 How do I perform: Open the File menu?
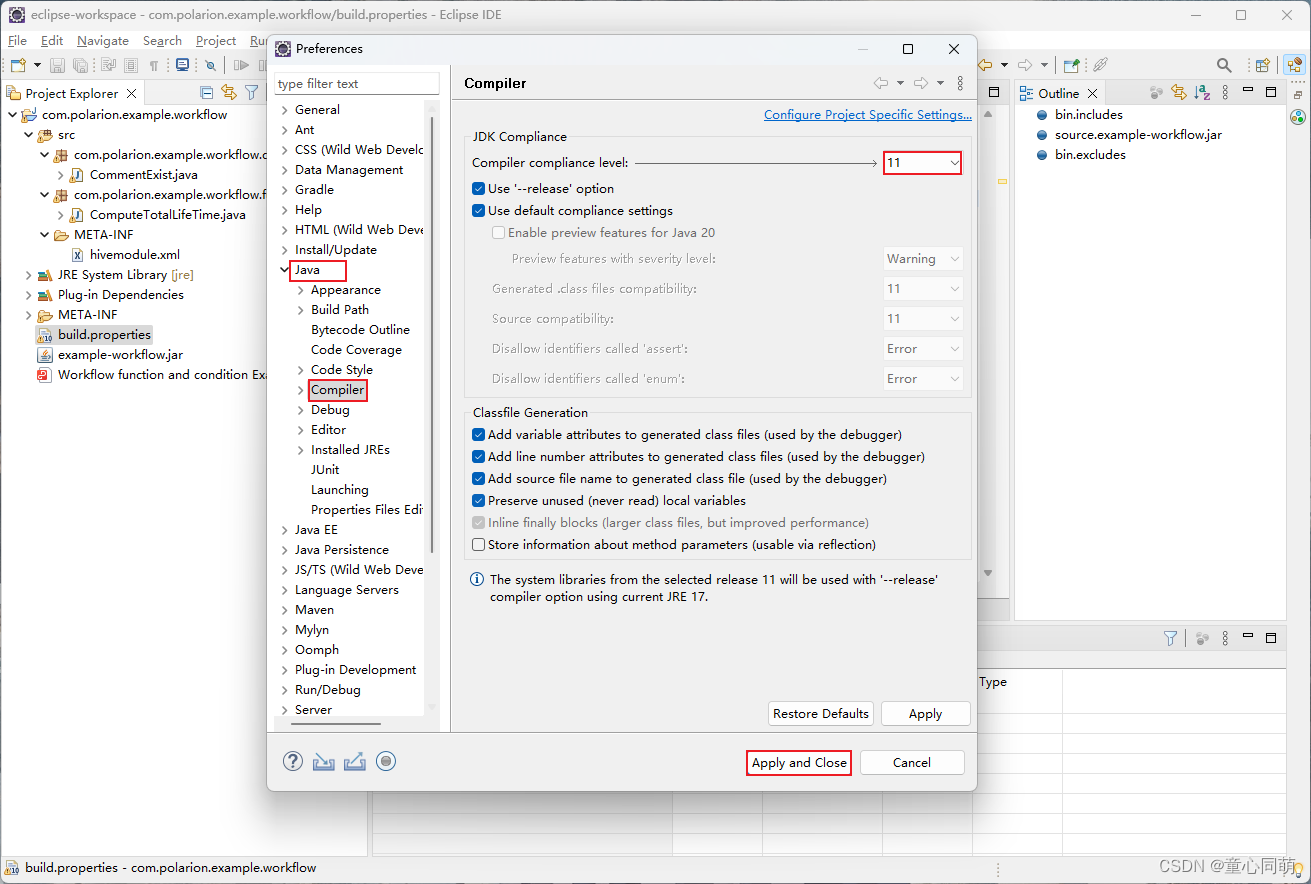click(x=17, y=41)
